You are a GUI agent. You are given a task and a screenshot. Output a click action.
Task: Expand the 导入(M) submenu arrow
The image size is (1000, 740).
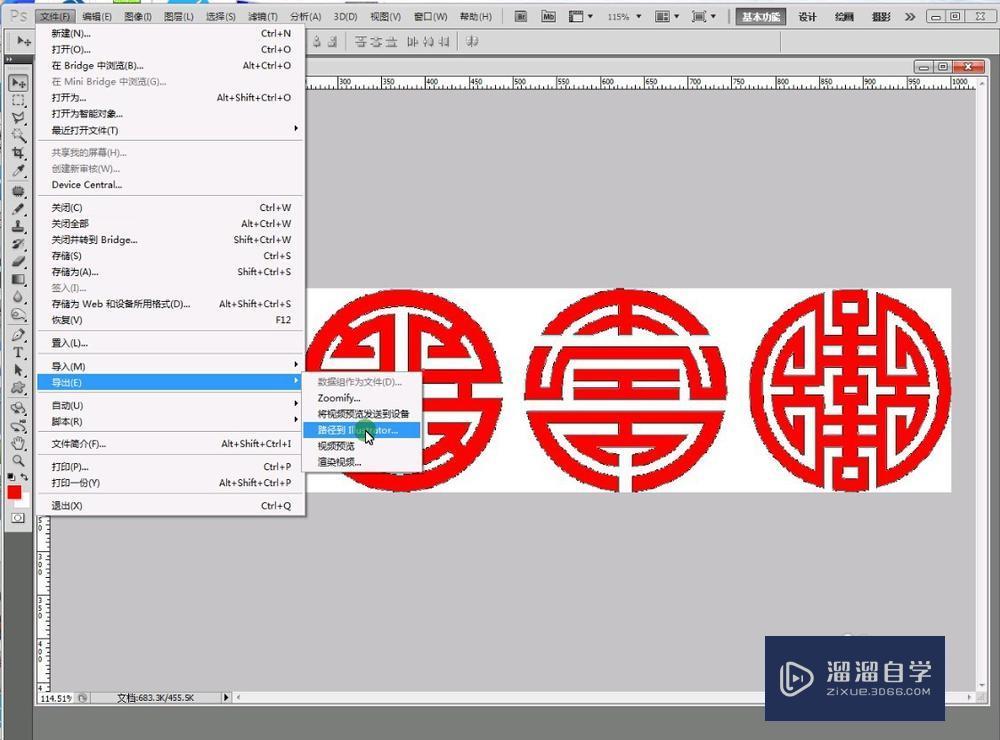296,365
